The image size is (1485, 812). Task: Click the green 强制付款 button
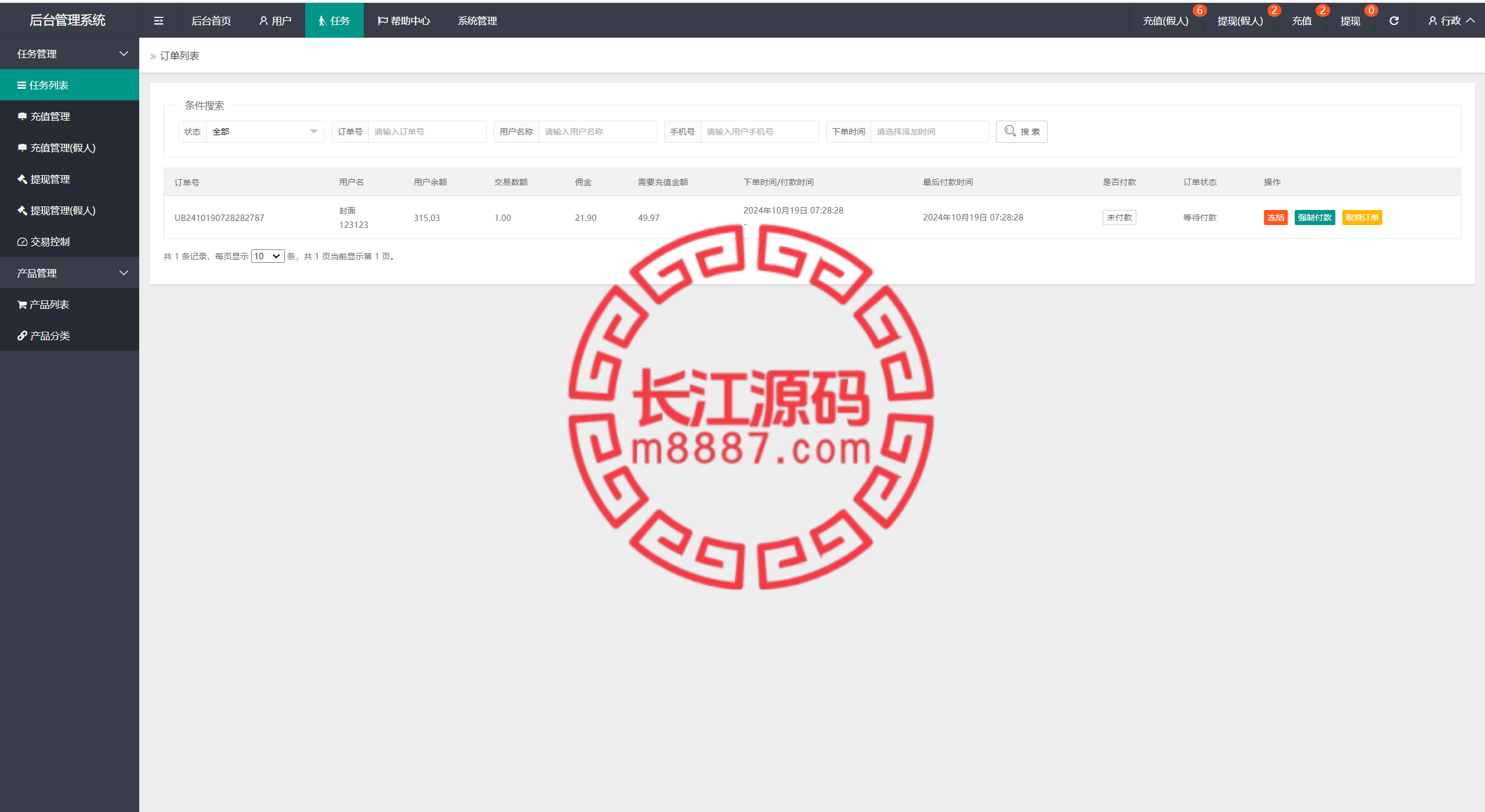(x=1314, y=217)
